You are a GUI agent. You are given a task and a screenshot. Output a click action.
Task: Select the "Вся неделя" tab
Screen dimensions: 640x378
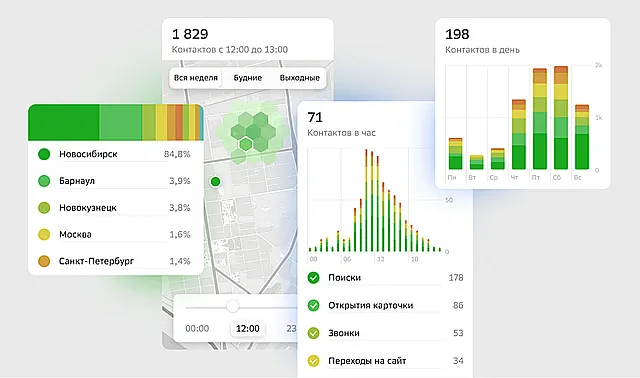click(x=196, y=78)
